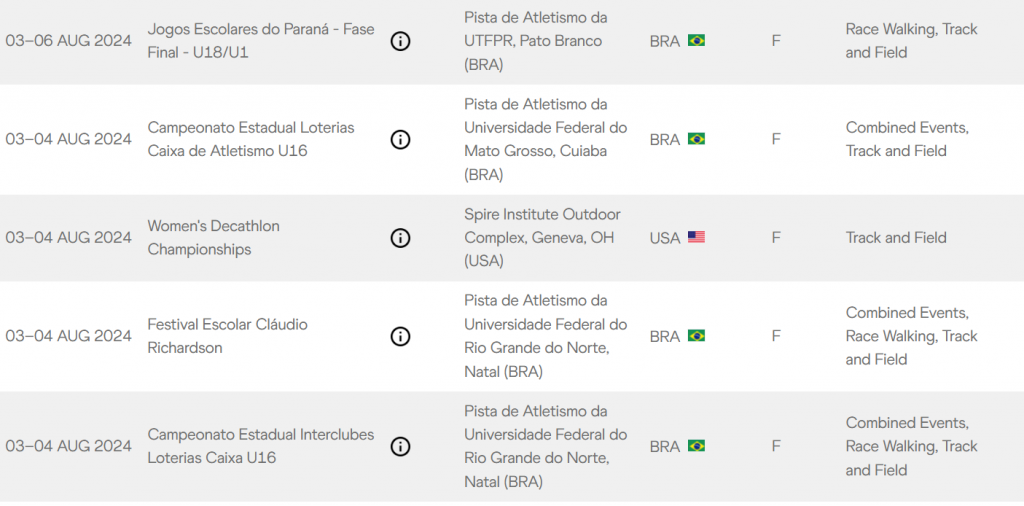Image resolution: width=1024 pixels, height=506 pixels.
Task: Select 03–06 AUG 2024 date cell
Action: coord(69,41)
